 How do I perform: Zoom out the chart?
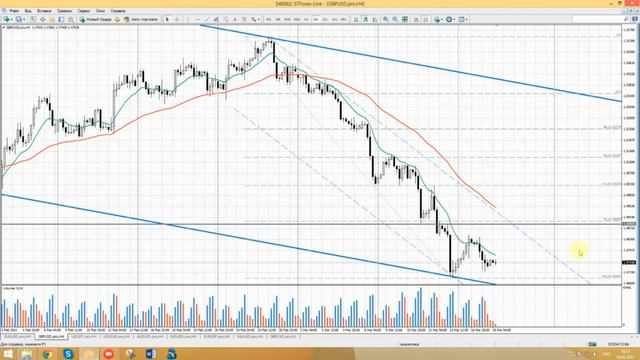point(395,19)
